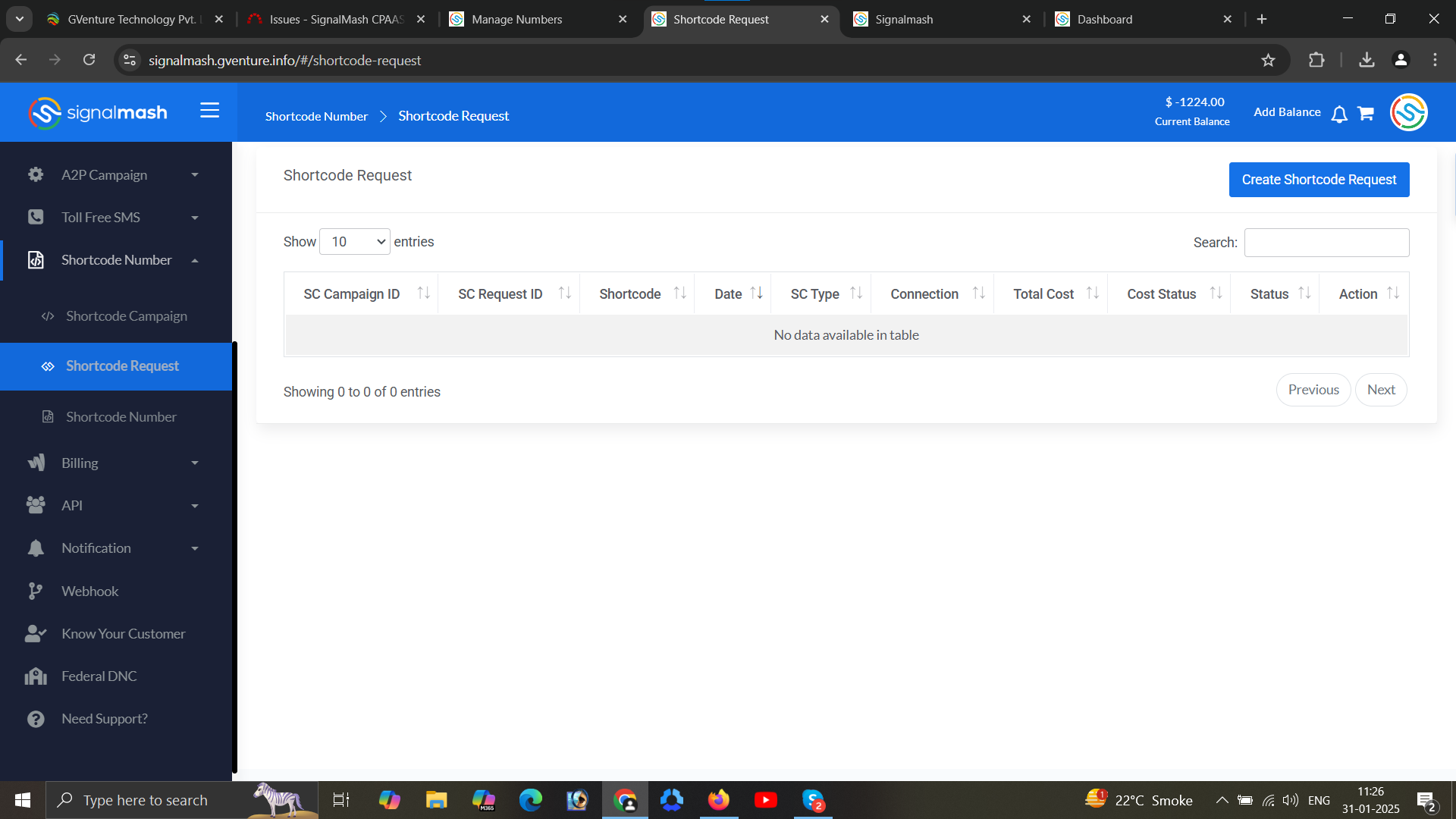The width and height of the screenshot is (1456, 819).
Task: Expand the Billing menu
Action: pos(195,463)
